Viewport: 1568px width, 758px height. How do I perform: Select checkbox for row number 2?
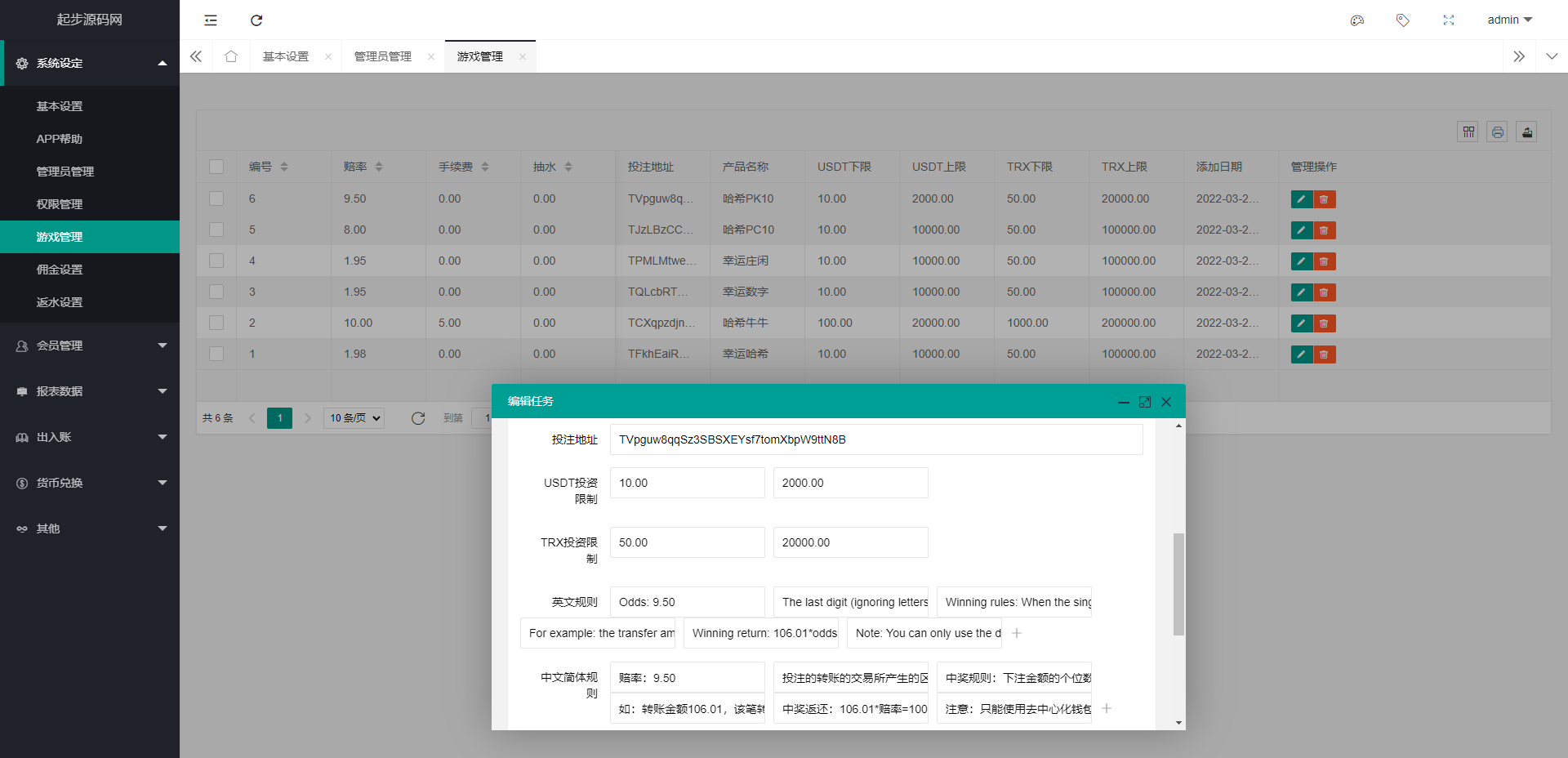(216, 323)
